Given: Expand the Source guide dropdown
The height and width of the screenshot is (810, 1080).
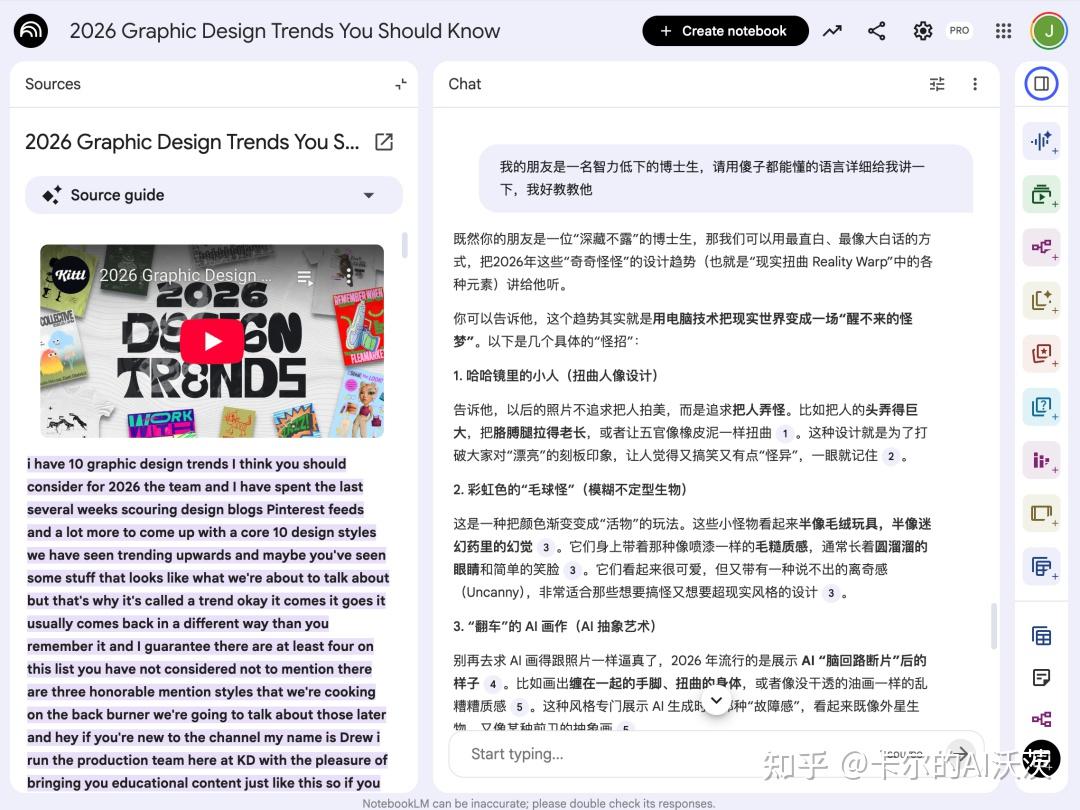Looking at the screenshot, I should 368,196.
